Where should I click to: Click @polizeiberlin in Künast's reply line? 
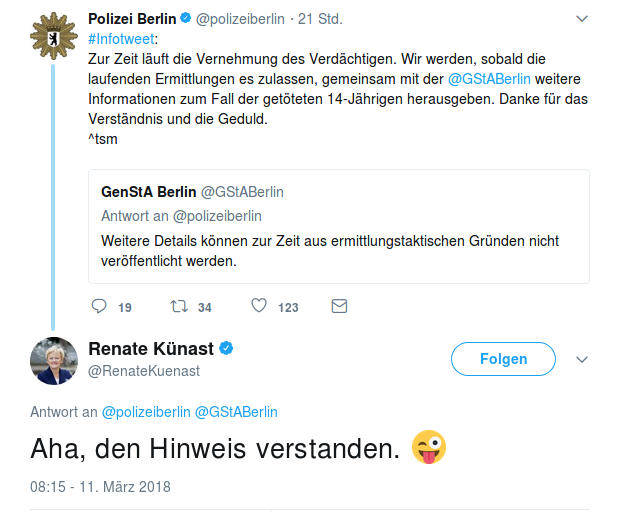pos(145,411)
